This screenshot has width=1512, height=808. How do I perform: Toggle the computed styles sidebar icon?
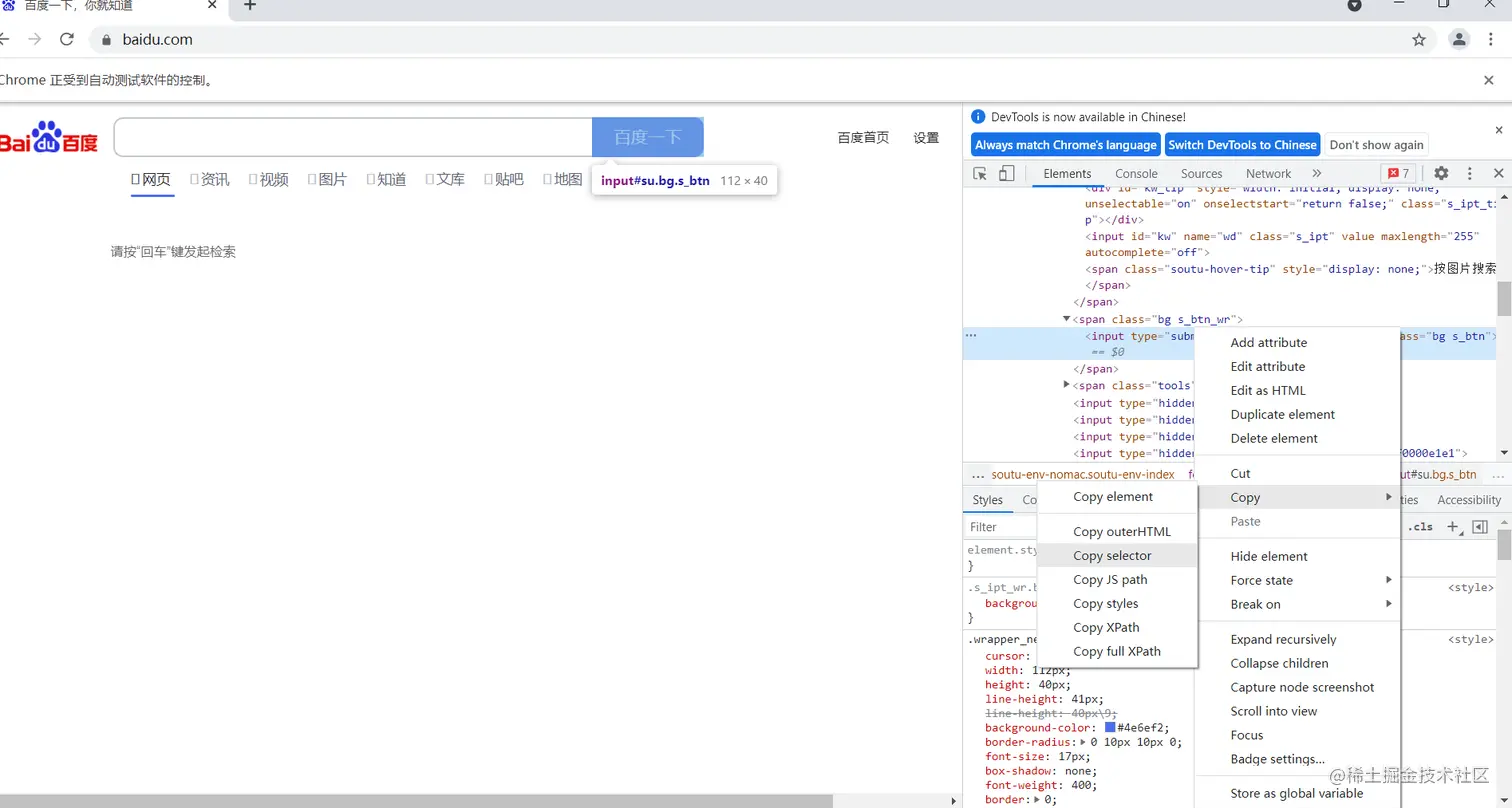(x=1480, y=527)
